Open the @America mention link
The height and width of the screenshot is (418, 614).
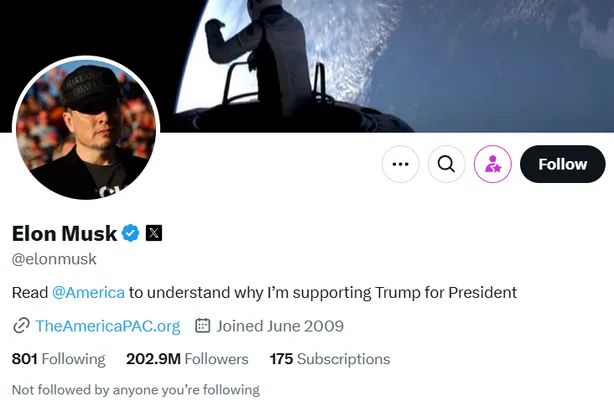[x=88, y=292]
